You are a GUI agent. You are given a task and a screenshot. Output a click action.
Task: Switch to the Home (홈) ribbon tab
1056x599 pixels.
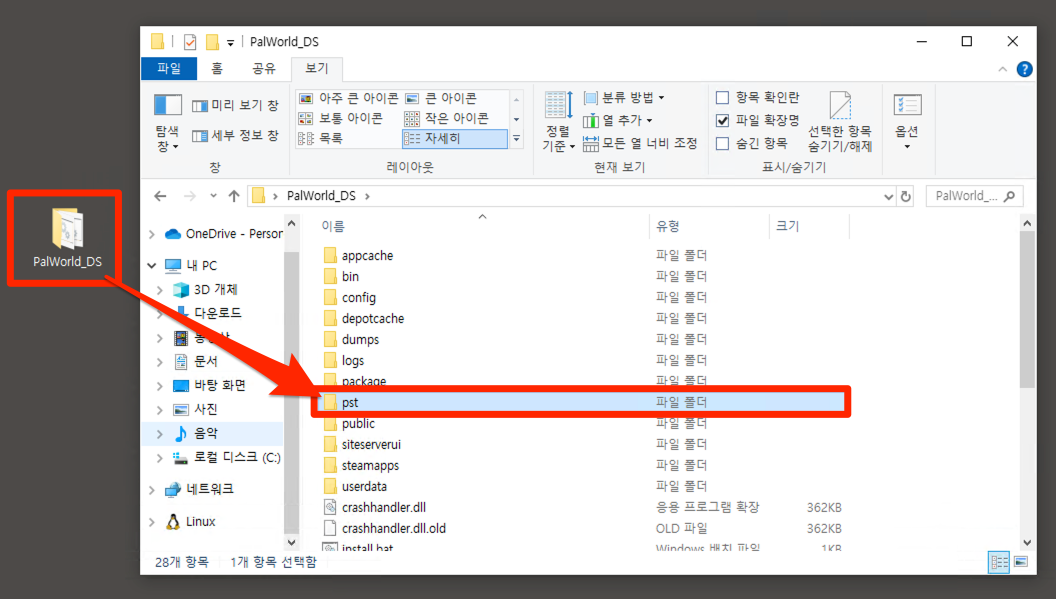tap(217, 68)
